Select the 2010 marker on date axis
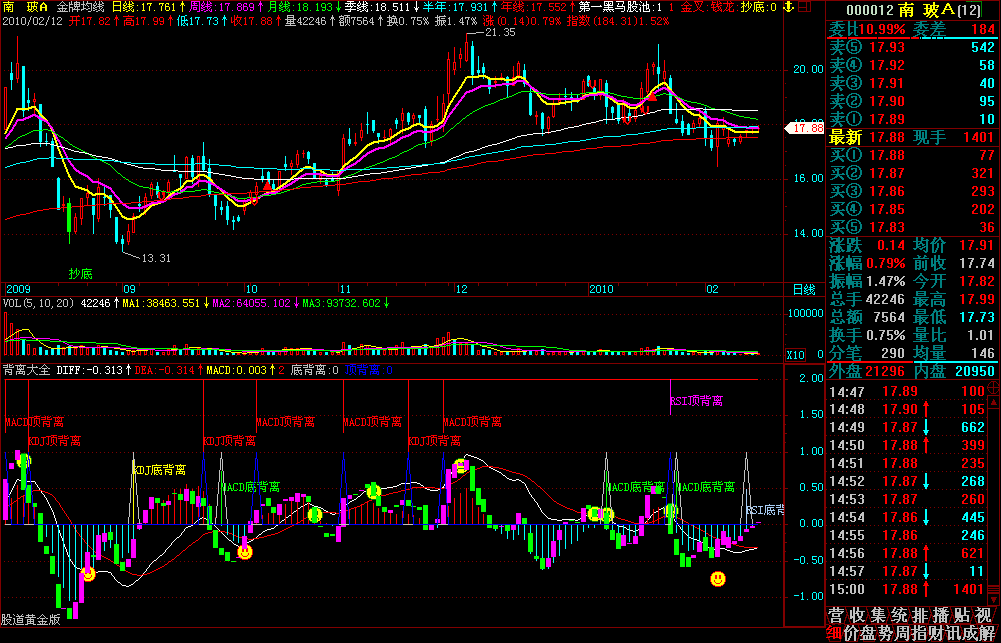This screenshot has height=643, width=1001. click(x=602, y=289)
